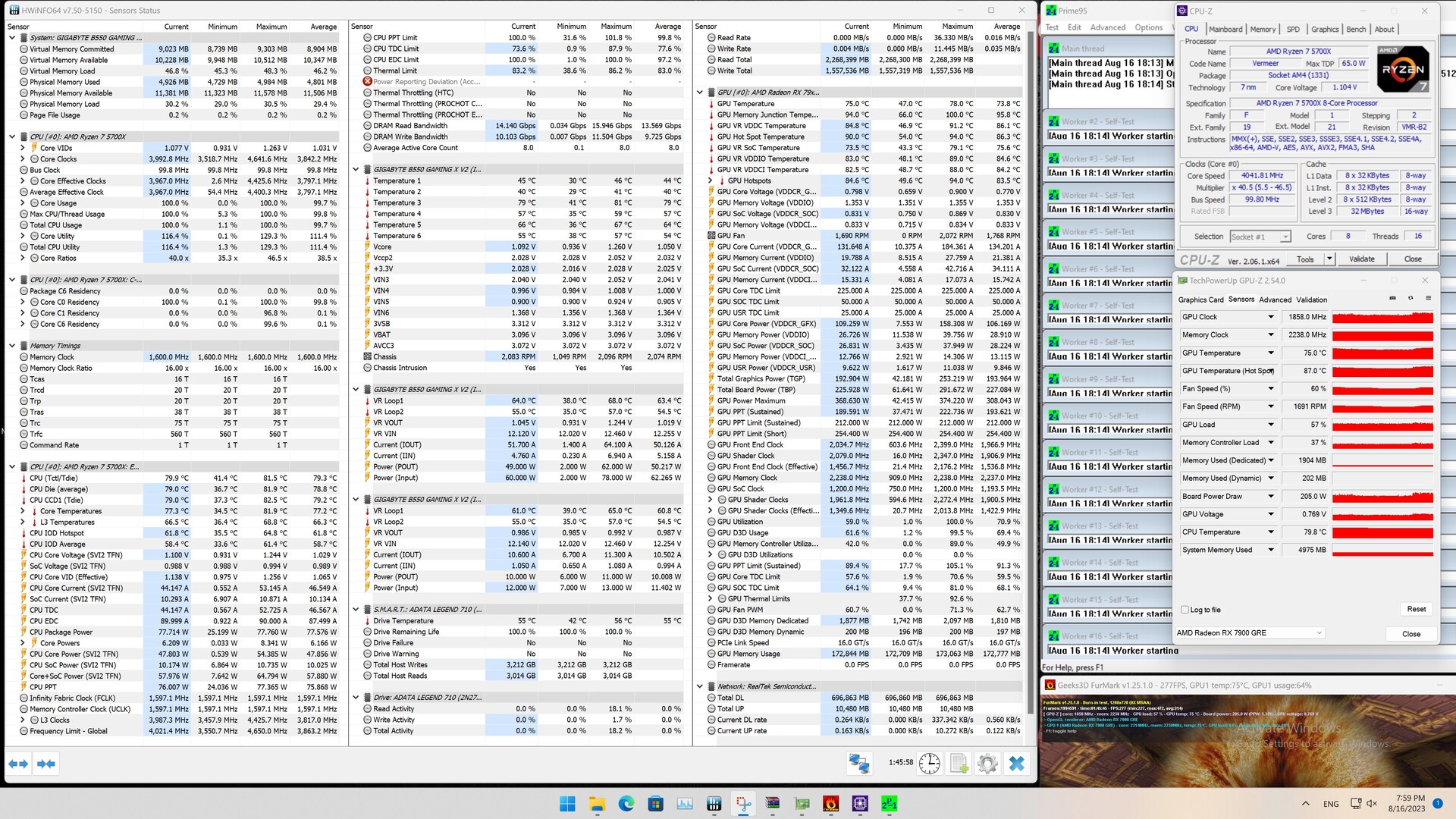Click HWiNFO collapse-columns arrows icon
The height and width of the screenshot is (819, 1456).
(45, 764)
